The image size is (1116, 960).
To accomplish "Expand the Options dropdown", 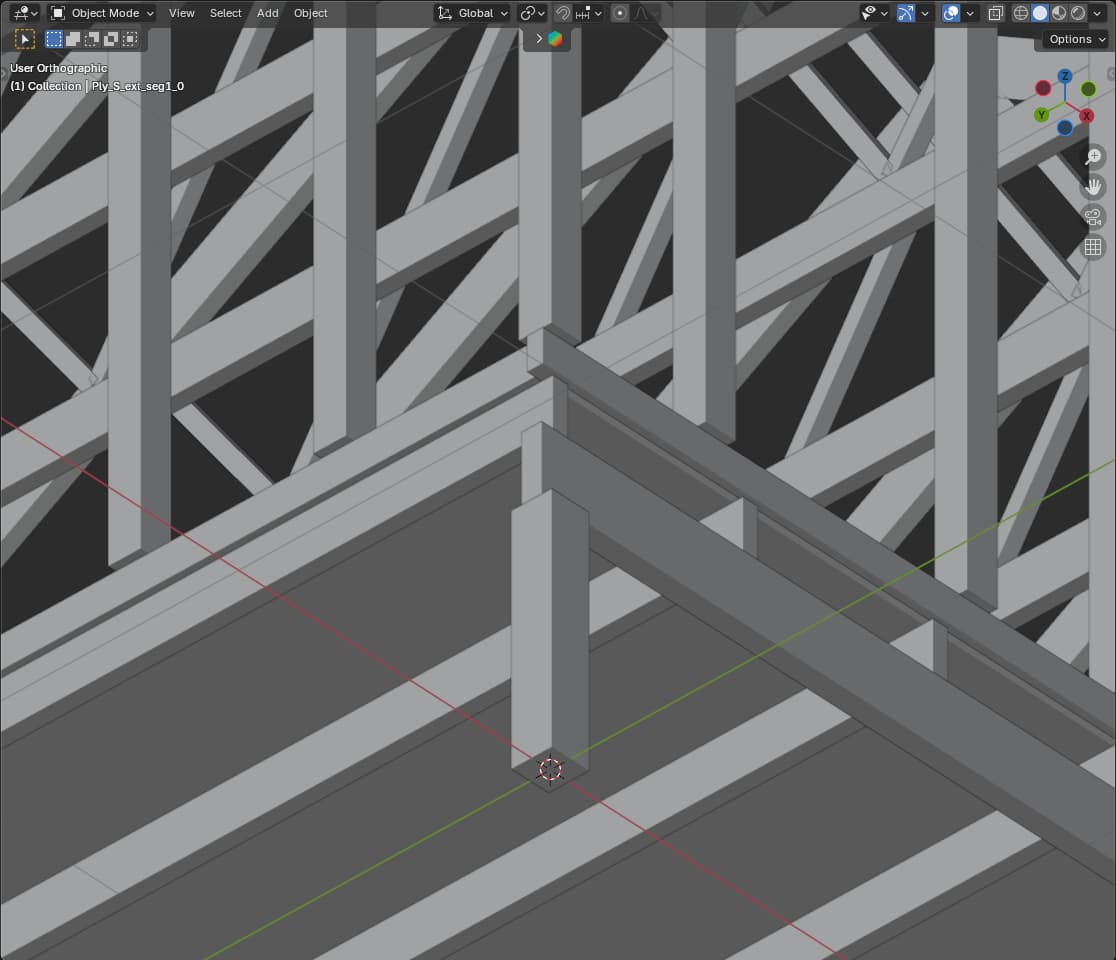I will pos(1076,39).
